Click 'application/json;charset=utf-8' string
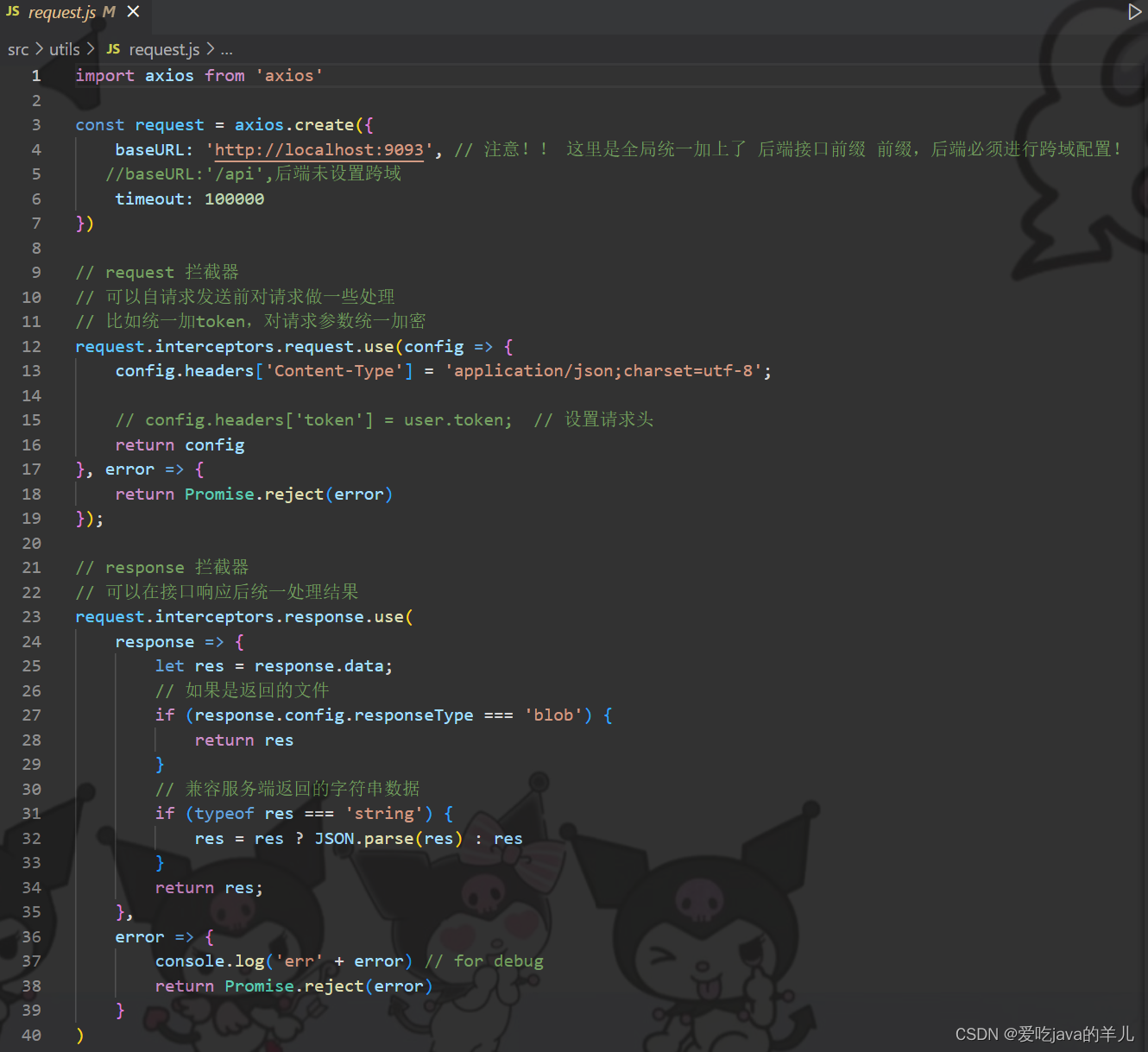Viewport: 1148px width, 1052px height. [603, 371]
